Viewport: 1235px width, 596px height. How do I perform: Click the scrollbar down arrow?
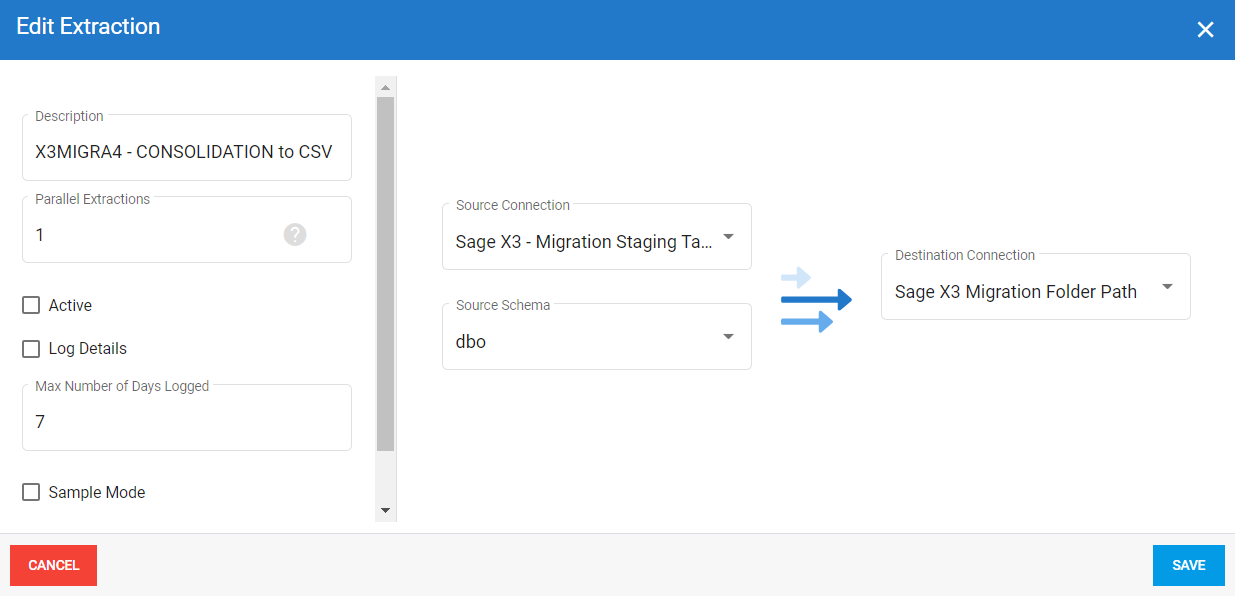click(385, 510)
